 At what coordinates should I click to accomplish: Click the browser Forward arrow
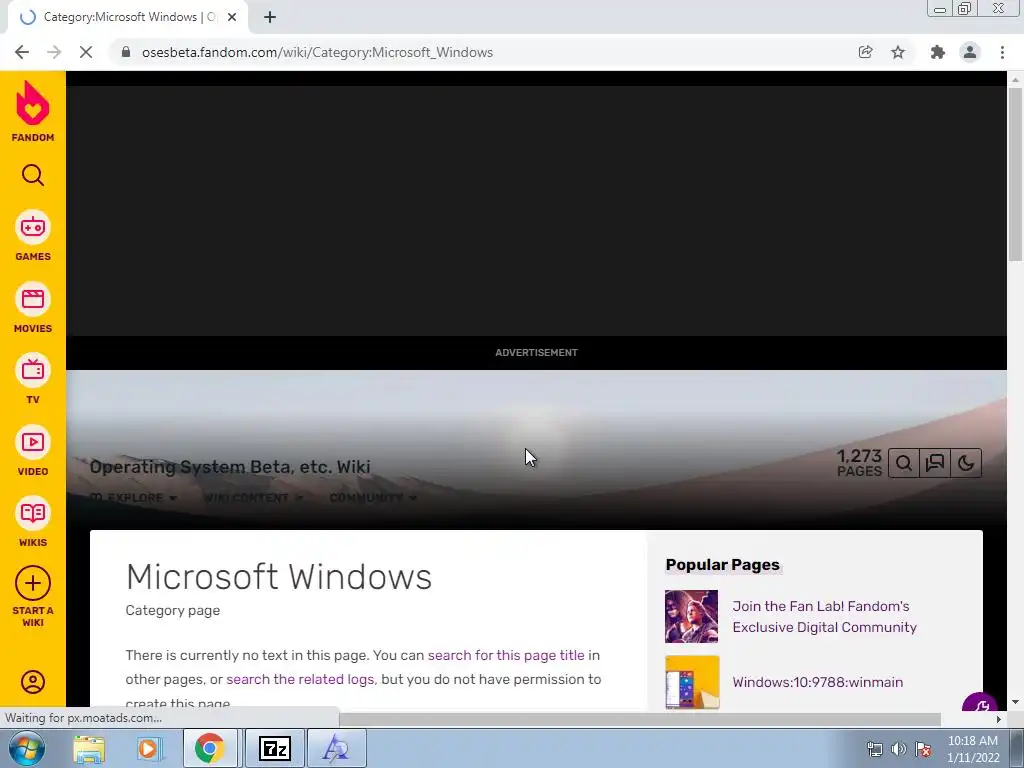tap(54, 52)
